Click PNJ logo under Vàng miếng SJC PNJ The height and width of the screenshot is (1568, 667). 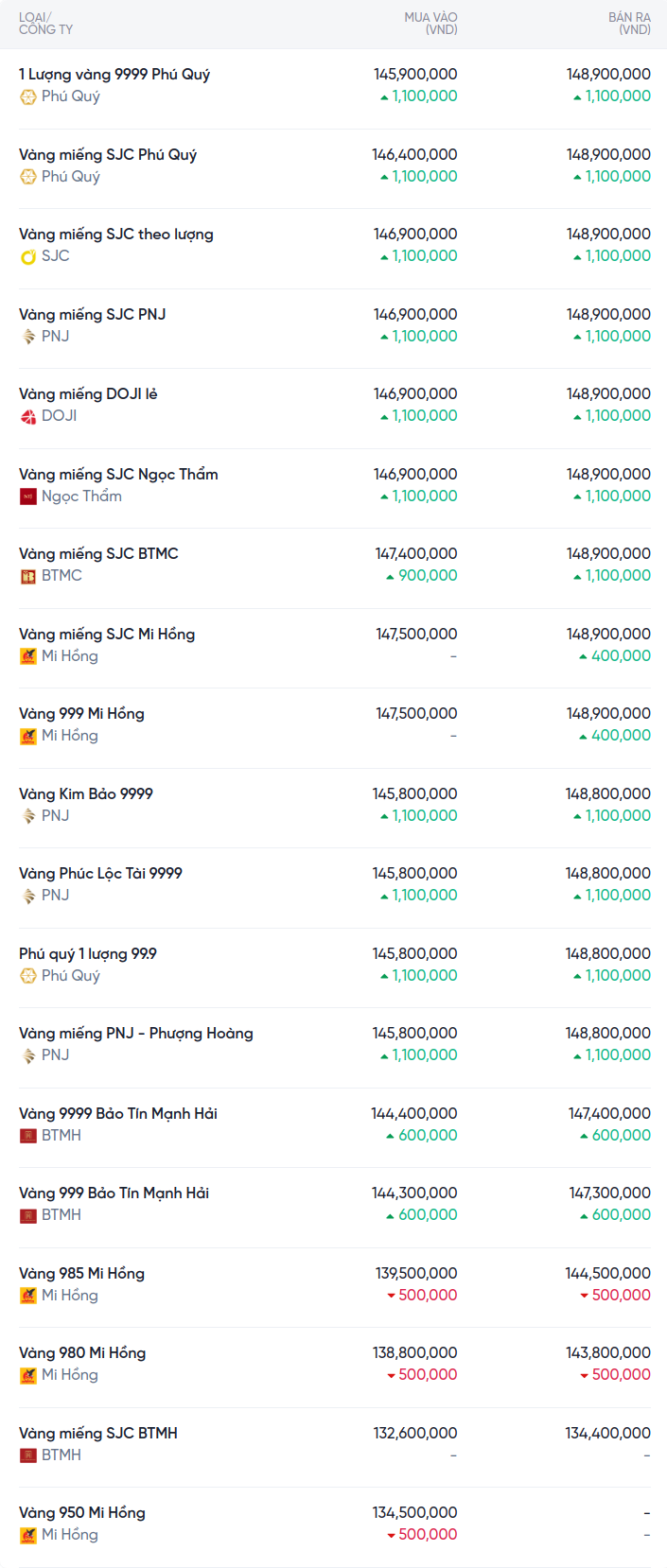(28, 337)
